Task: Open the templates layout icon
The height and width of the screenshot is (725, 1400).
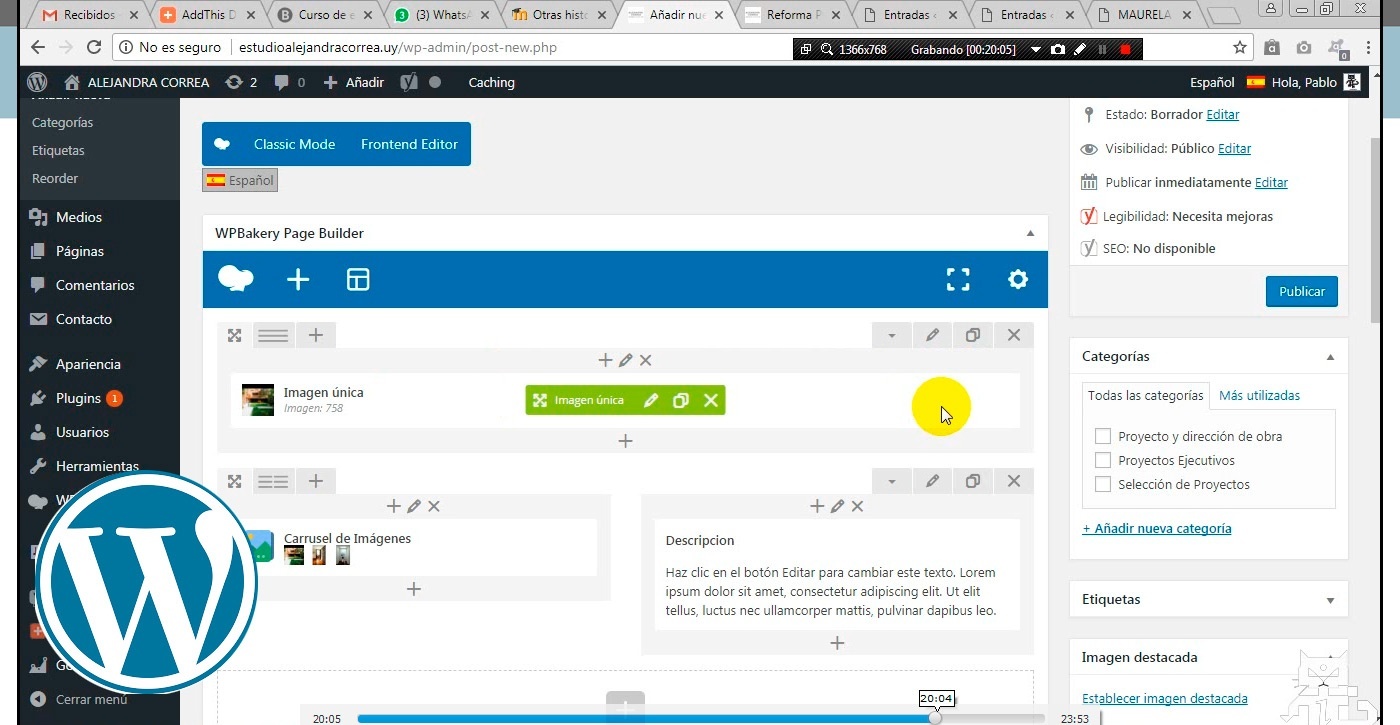Action: pyautogui.click(x=358, y=279)
